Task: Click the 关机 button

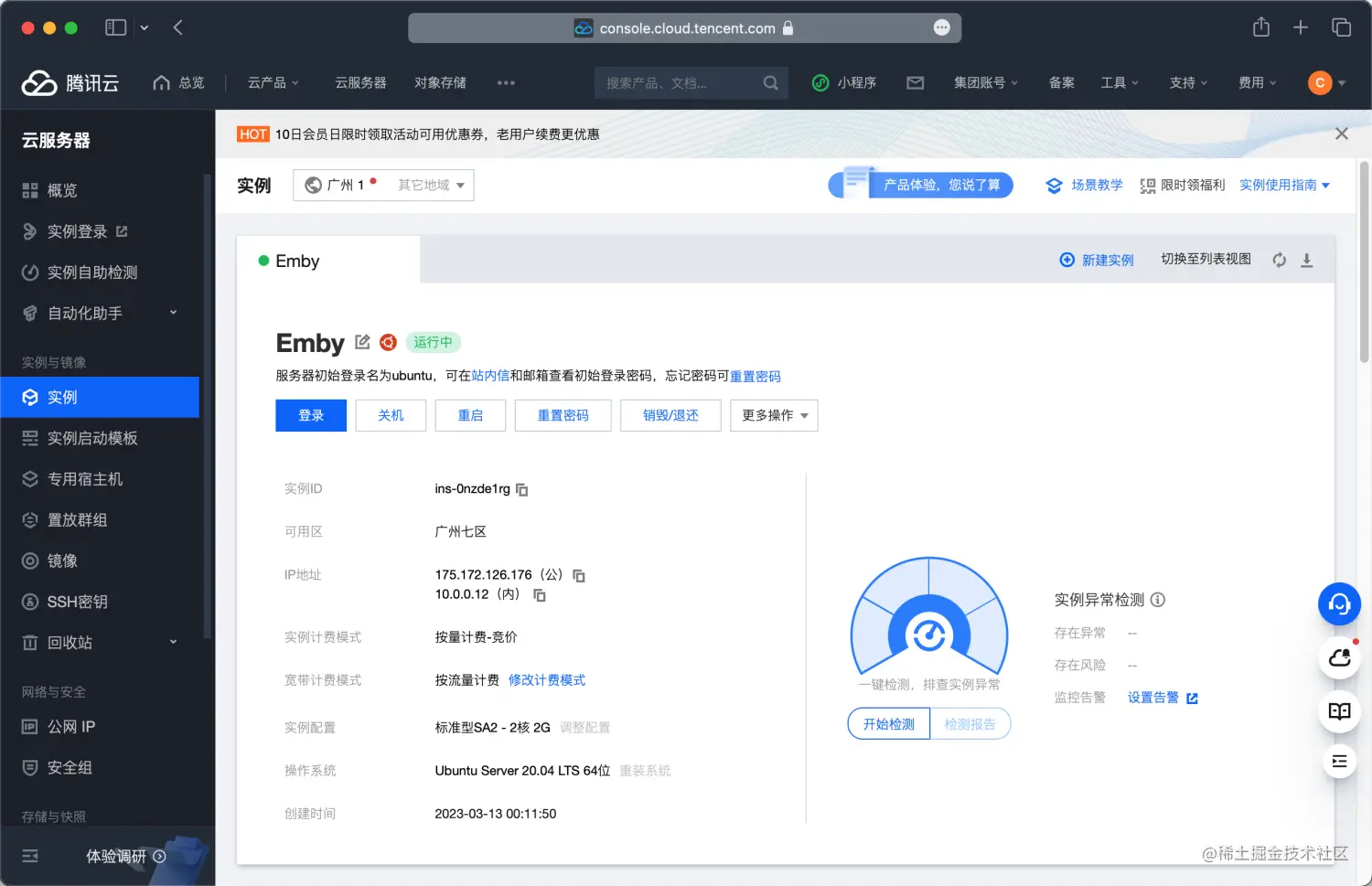Action: point(391,415)
